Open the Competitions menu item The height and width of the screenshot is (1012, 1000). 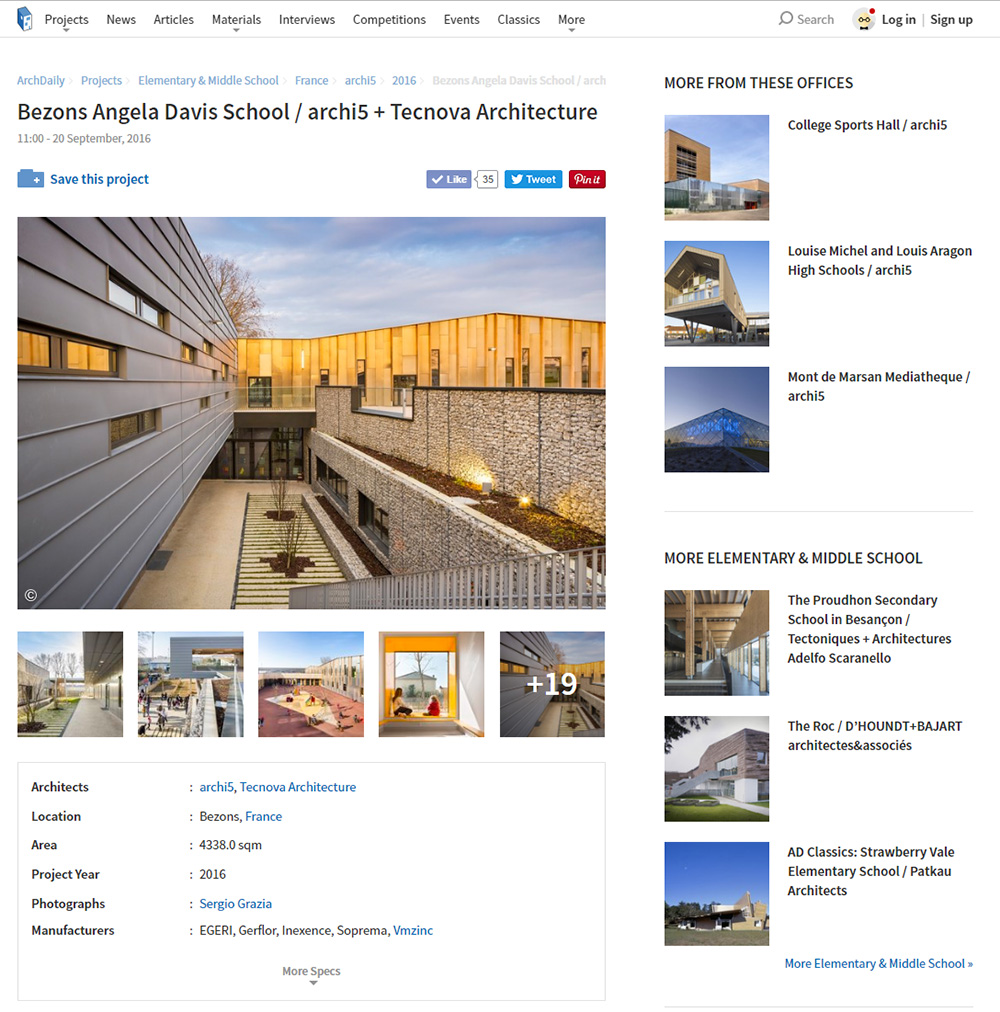[389, 19]
